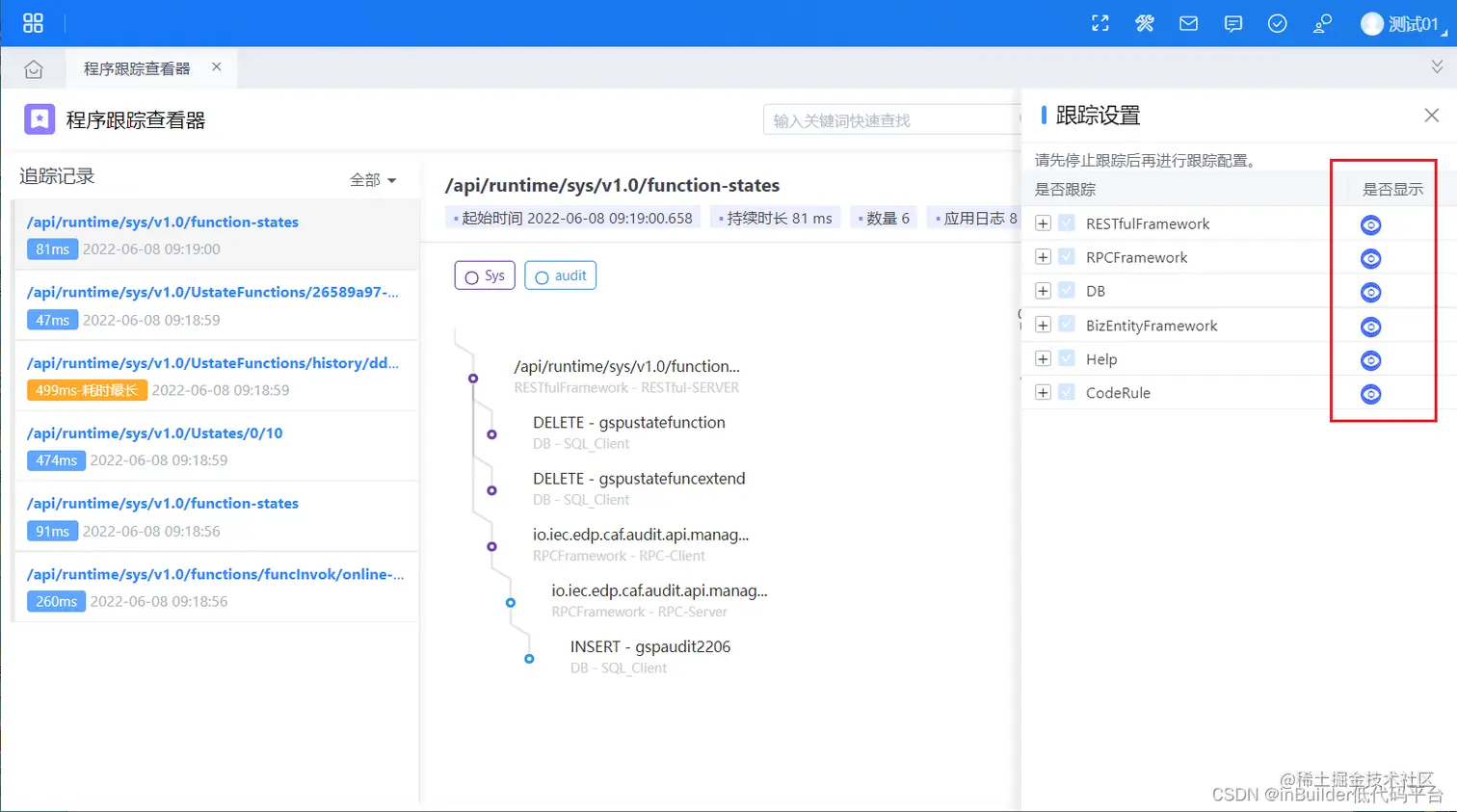The width and height of the screenshot is (1457, 812).
Task: Open the 81ms function-states trace record
Action: click(216, 235)
